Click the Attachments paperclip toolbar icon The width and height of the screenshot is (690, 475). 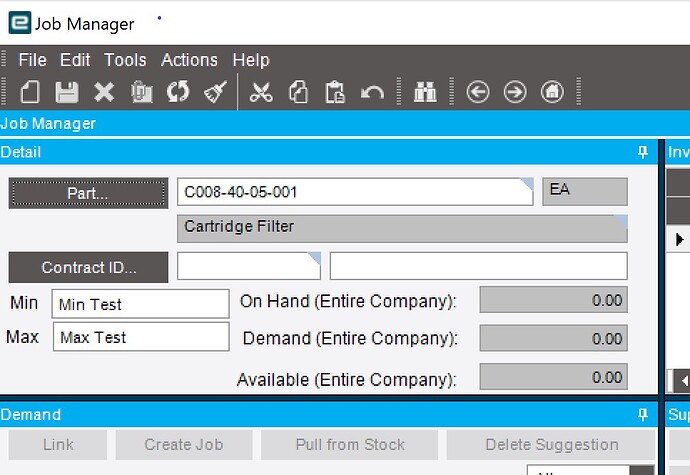pyautogui.click(x=142, y=92)
